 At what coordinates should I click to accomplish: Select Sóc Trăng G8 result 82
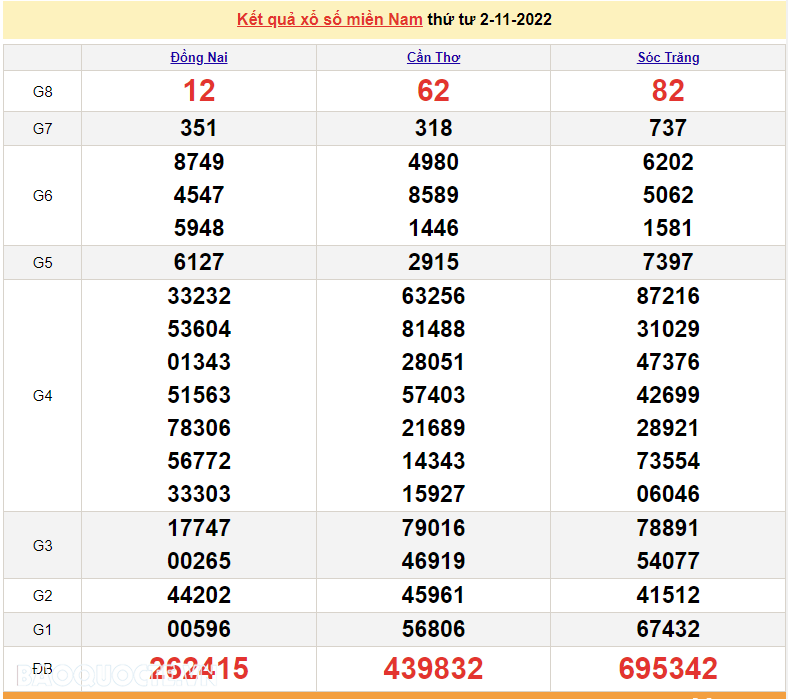(x=668, y=92)
